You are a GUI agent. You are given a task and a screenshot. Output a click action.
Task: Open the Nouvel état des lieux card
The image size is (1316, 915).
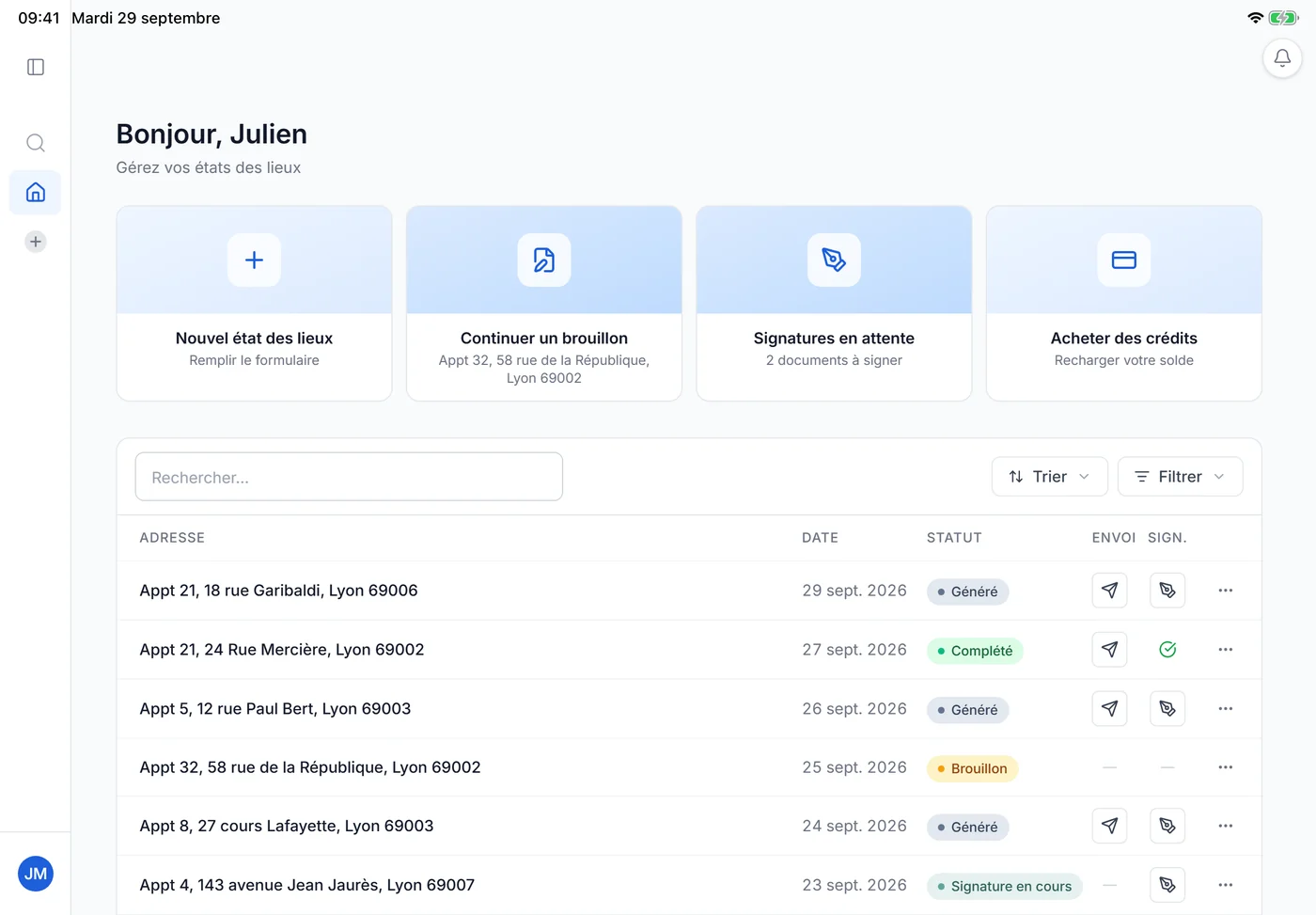coord(254,304)
